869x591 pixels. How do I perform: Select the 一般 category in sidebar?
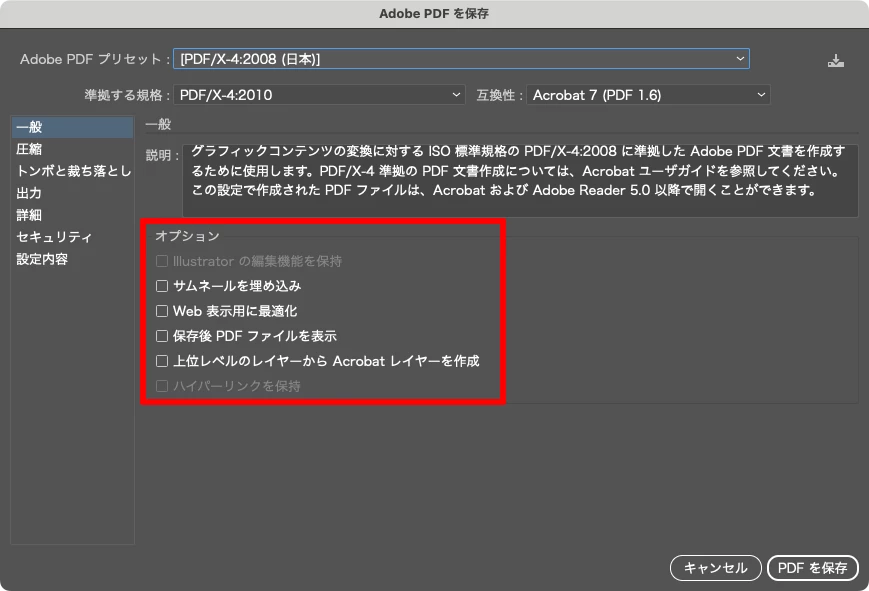click(72, 127)
